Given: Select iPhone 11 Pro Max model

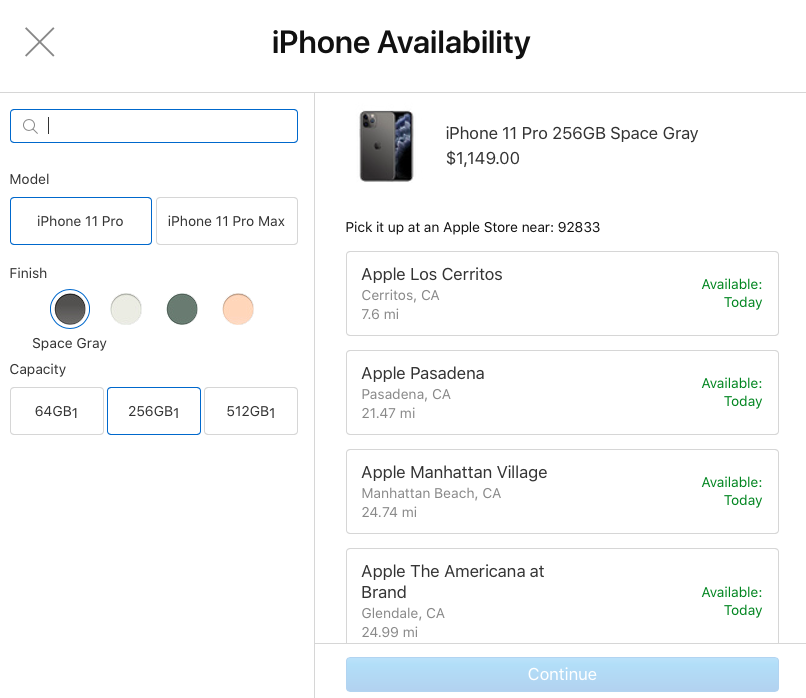Looking at the screenshot, I should tap(227, 221).
